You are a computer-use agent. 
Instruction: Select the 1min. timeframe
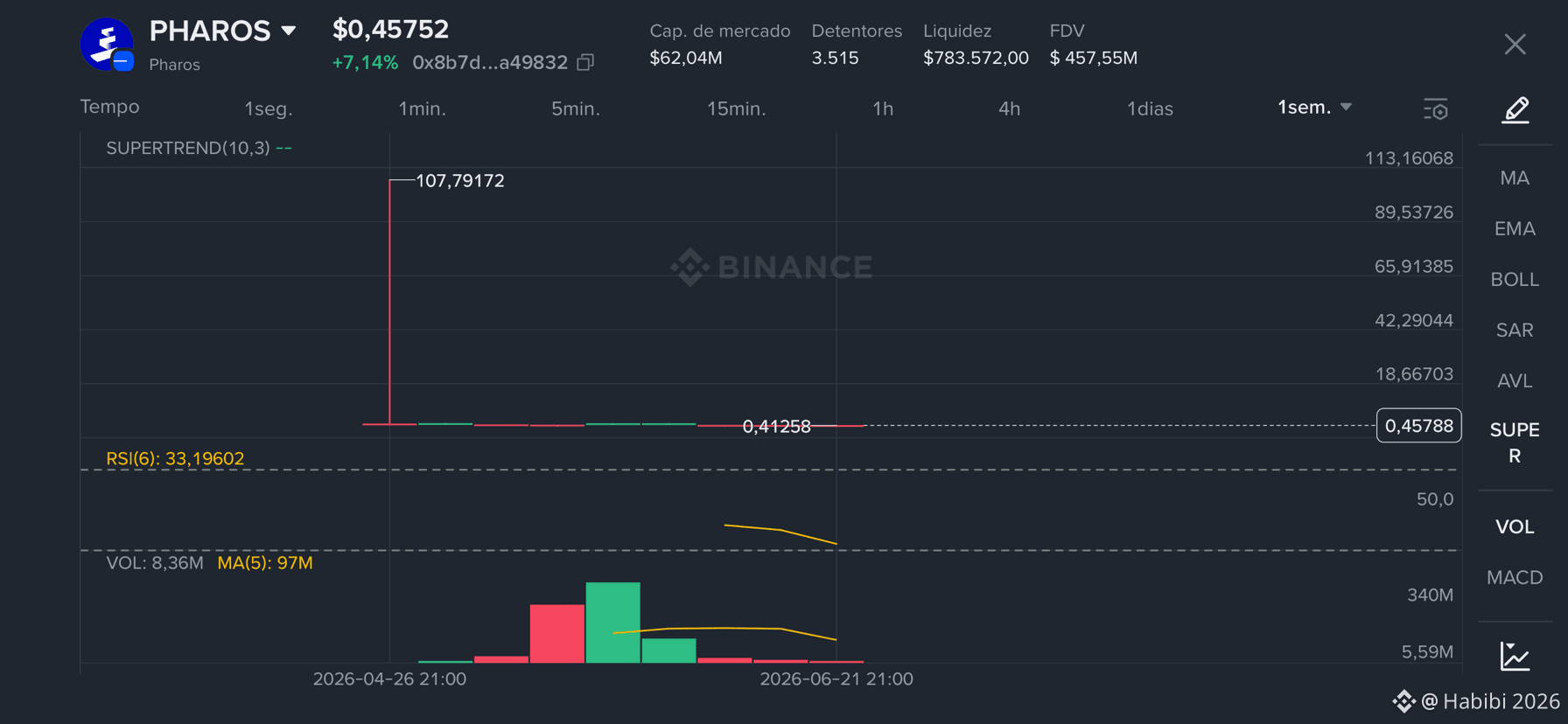422,108
